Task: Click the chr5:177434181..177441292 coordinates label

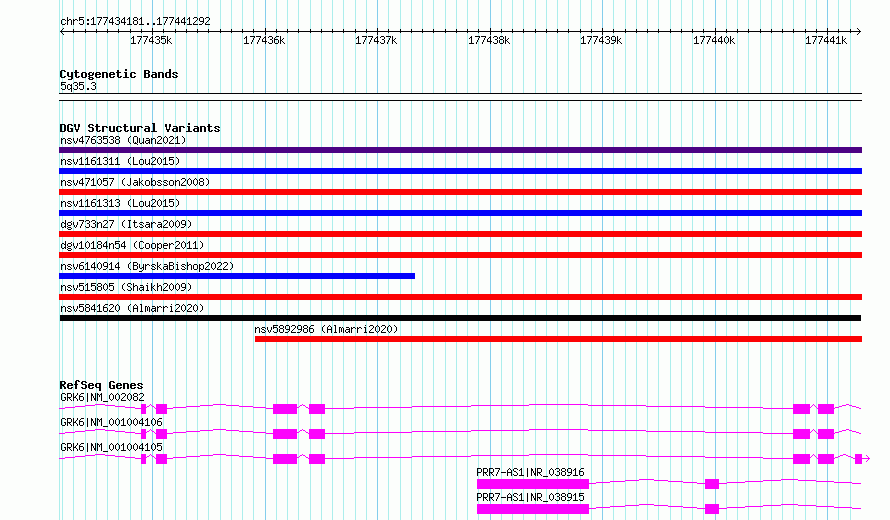Action: [135, 21]
